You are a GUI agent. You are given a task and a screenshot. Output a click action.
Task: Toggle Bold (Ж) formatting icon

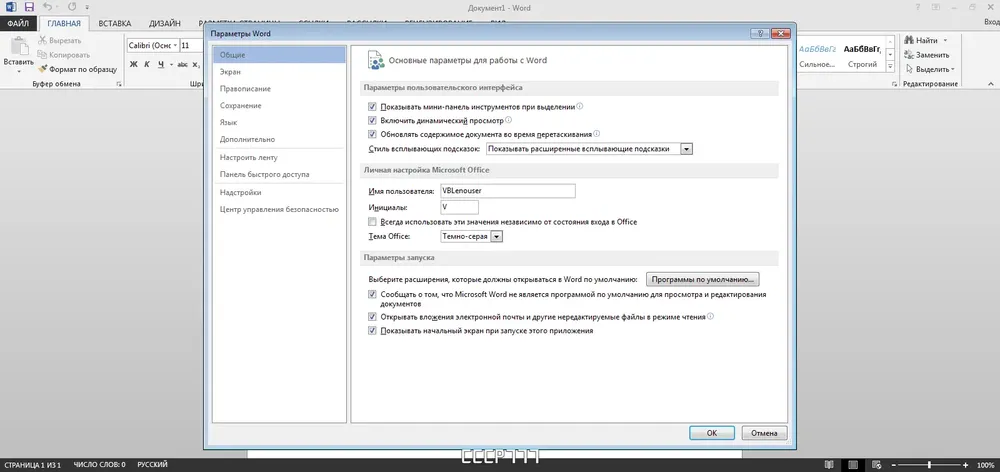134,64
